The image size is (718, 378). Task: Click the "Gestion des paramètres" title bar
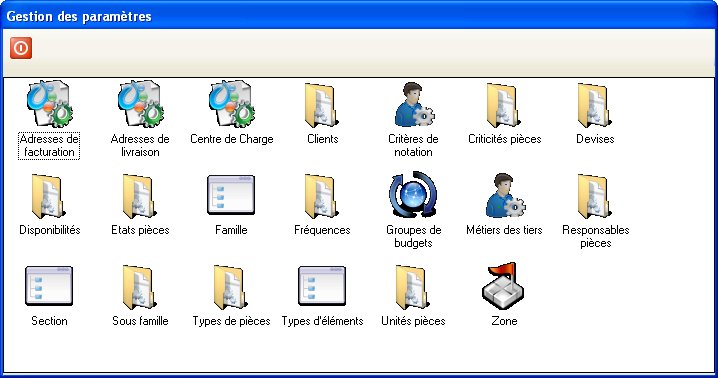pos(359,16)
